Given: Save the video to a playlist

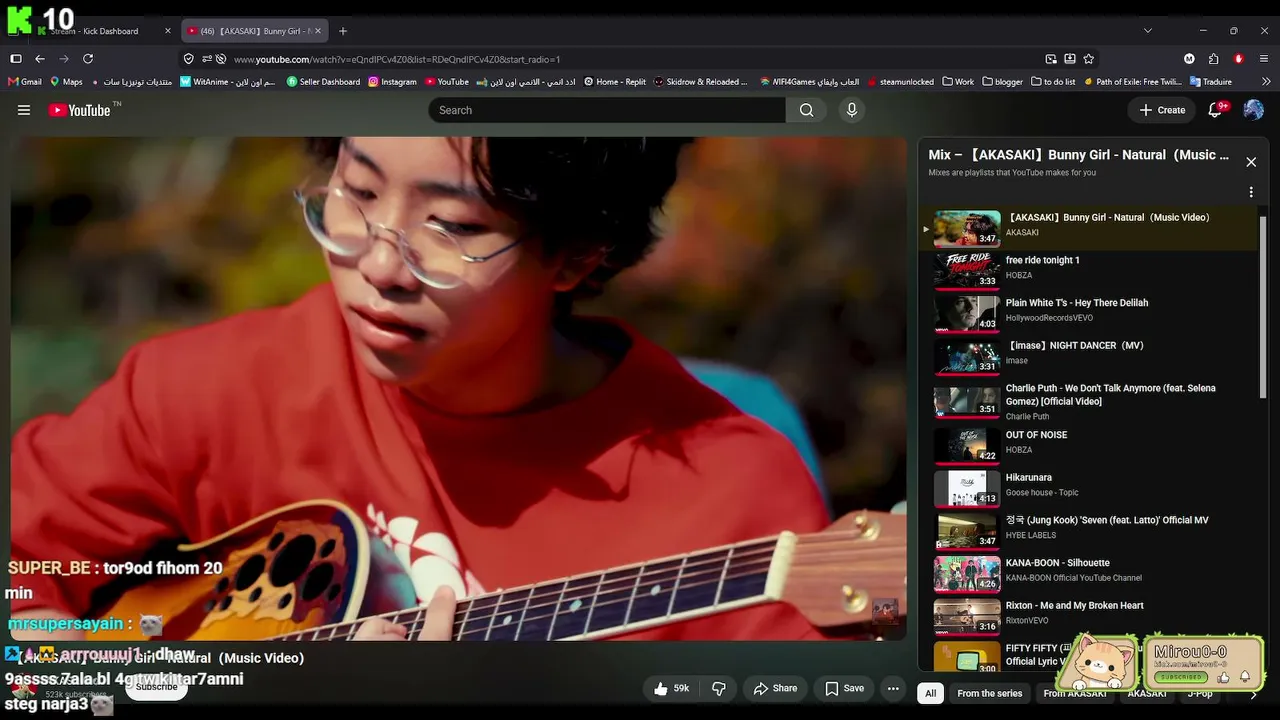Looking at the screenshot, I should click(844, 688).
